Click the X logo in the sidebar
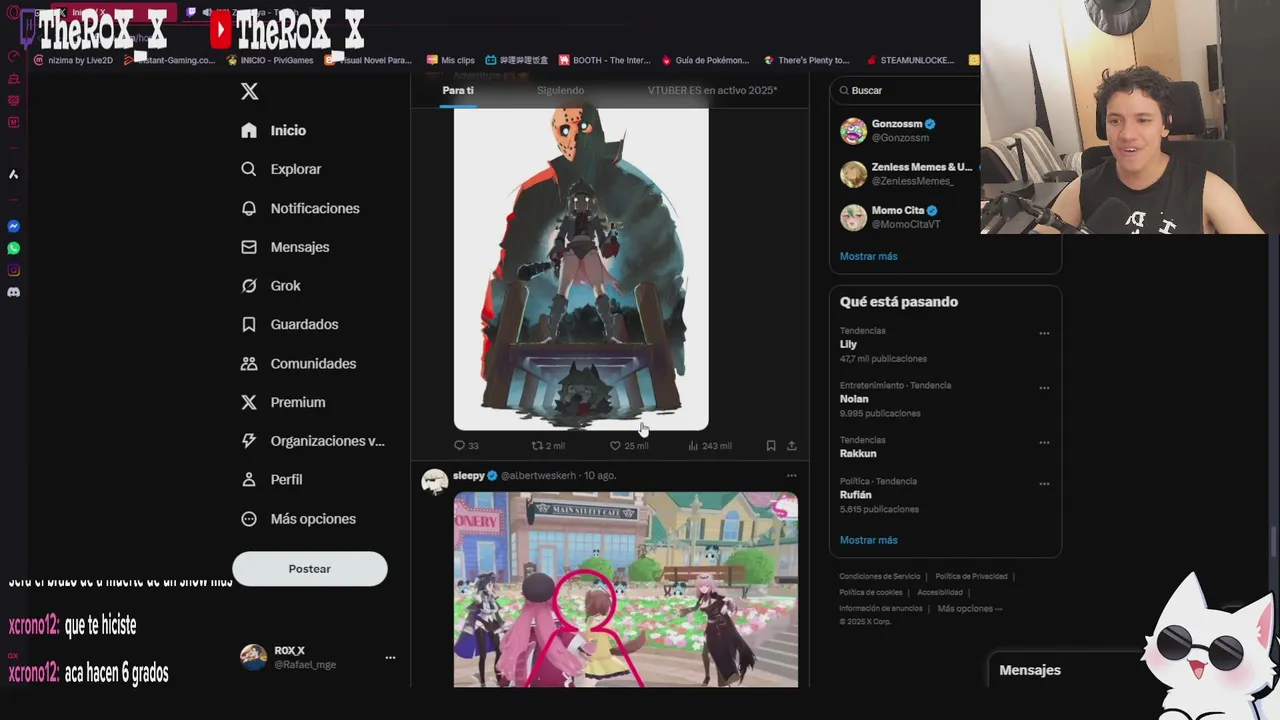This screenshot has height=720, width=1280. click(250, 91)
